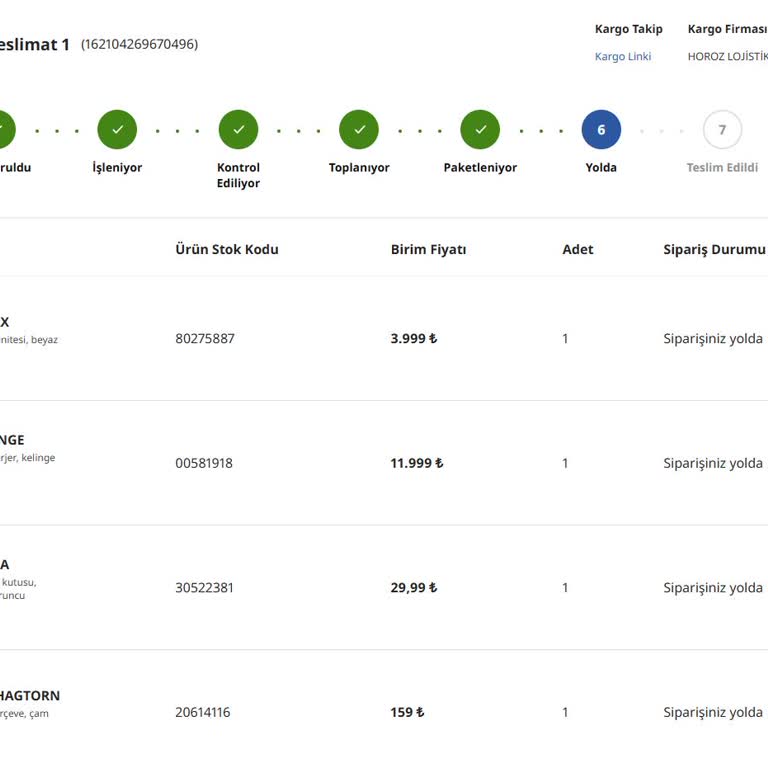Click the delivery number 162104269670496
Viewport: 768px width, 768px height.
139,44
